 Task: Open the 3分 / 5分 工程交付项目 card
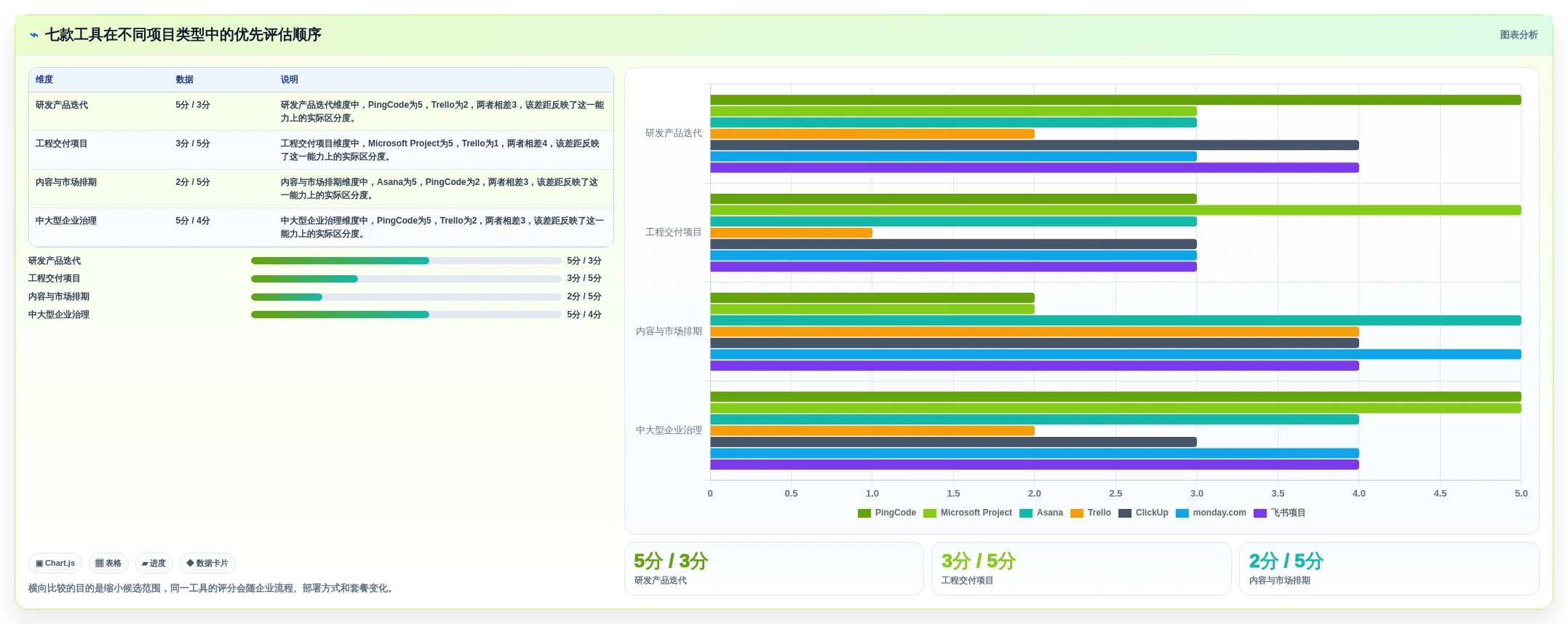coord(1081,569)
